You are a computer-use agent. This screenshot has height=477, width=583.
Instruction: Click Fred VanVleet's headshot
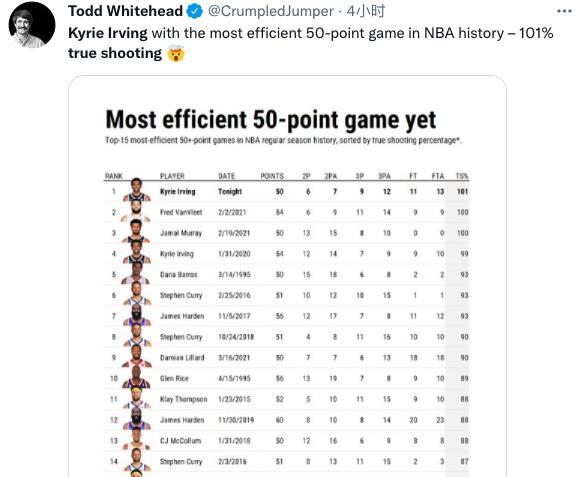[x=136, y=212]
